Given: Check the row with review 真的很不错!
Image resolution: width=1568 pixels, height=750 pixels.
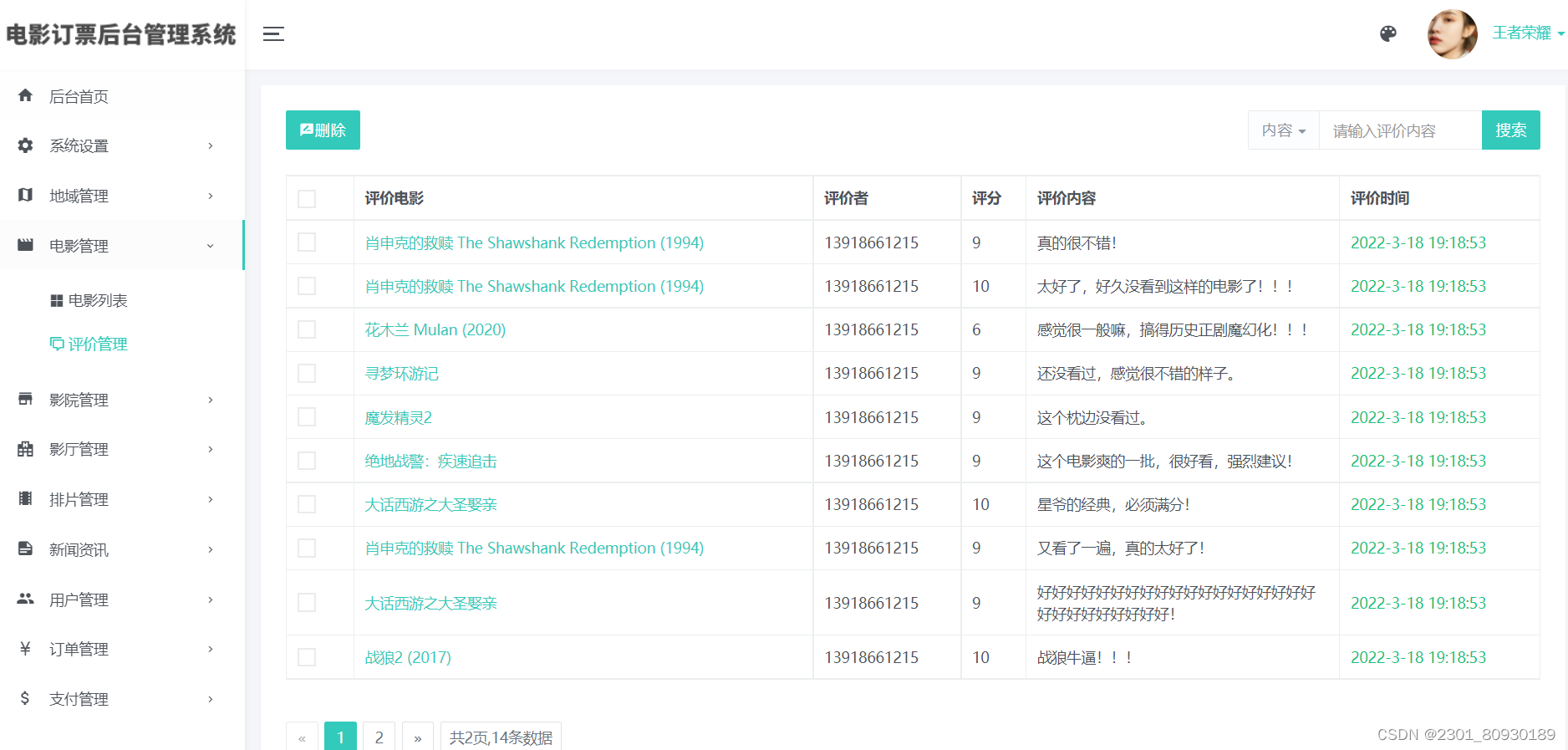Looking at the screenshot, I should 307,242.
